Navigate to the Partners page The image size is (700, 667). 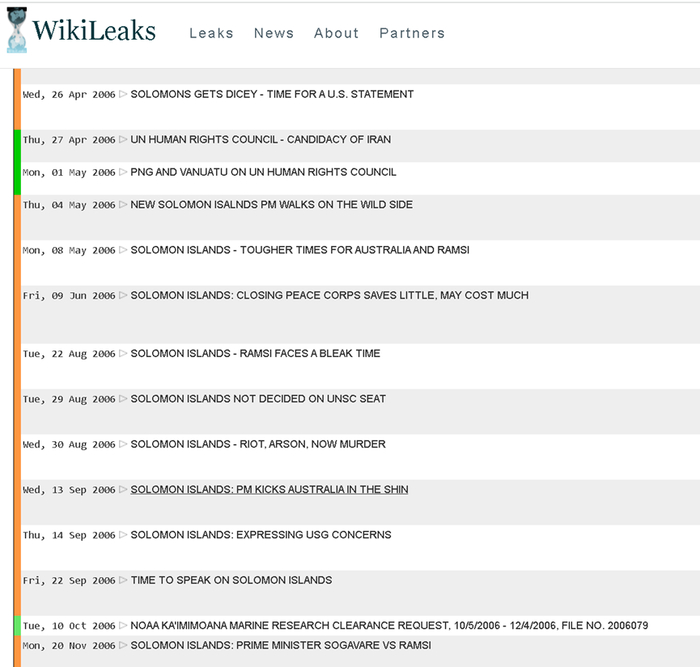412,33
